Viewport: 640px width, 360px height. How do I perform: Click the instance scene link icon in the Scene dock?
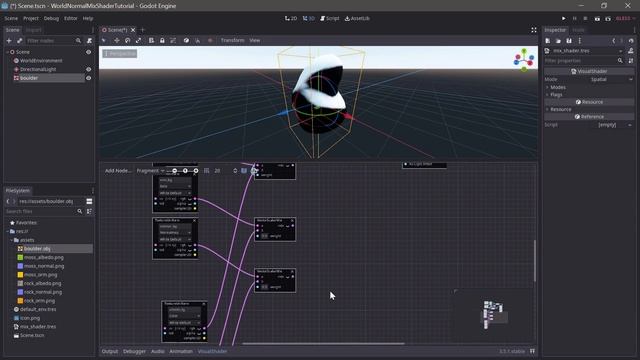[x=19, y=40]
